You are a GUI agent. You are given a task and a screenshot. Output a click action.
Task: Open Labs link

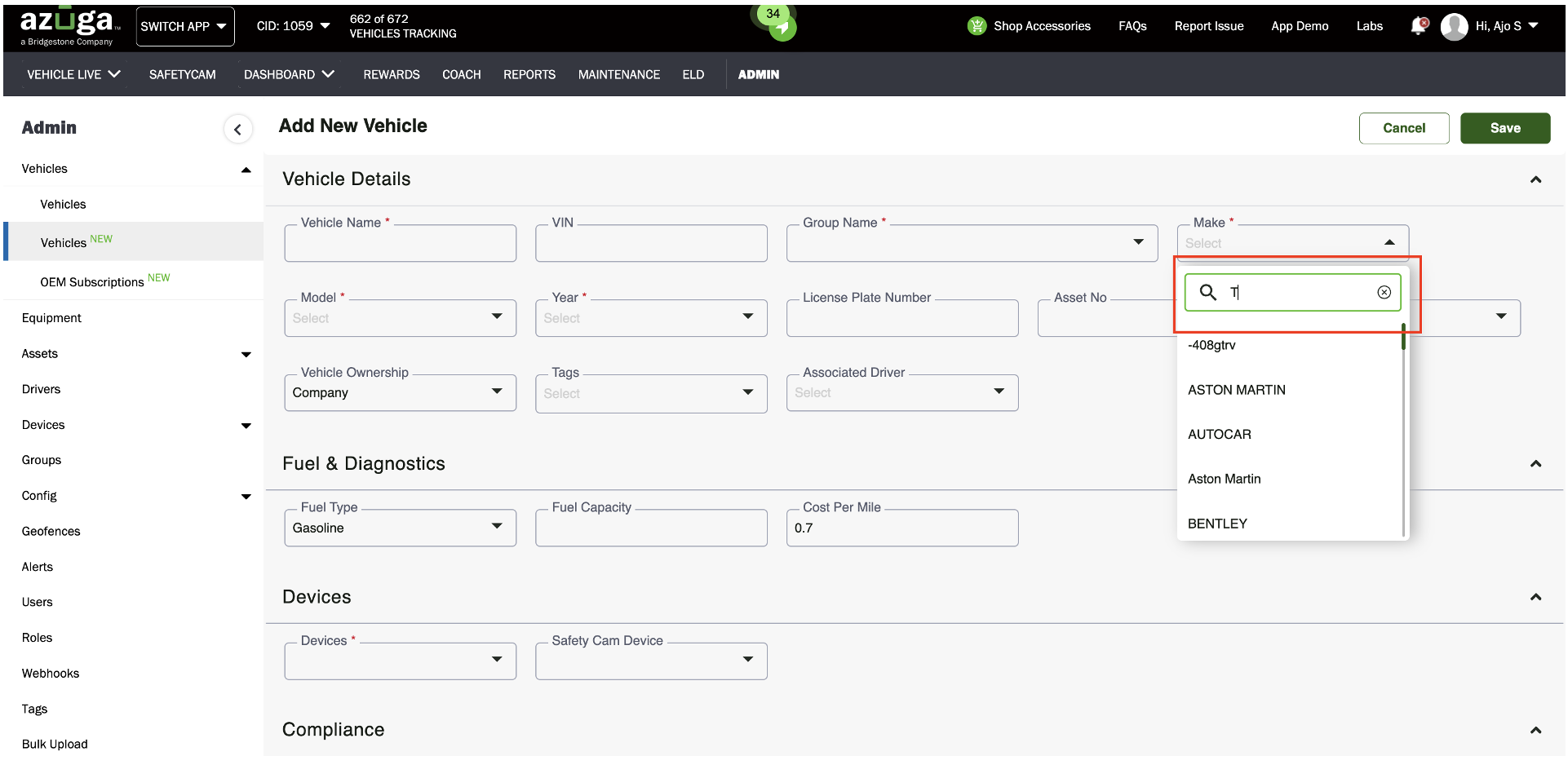coord(1370,26)
